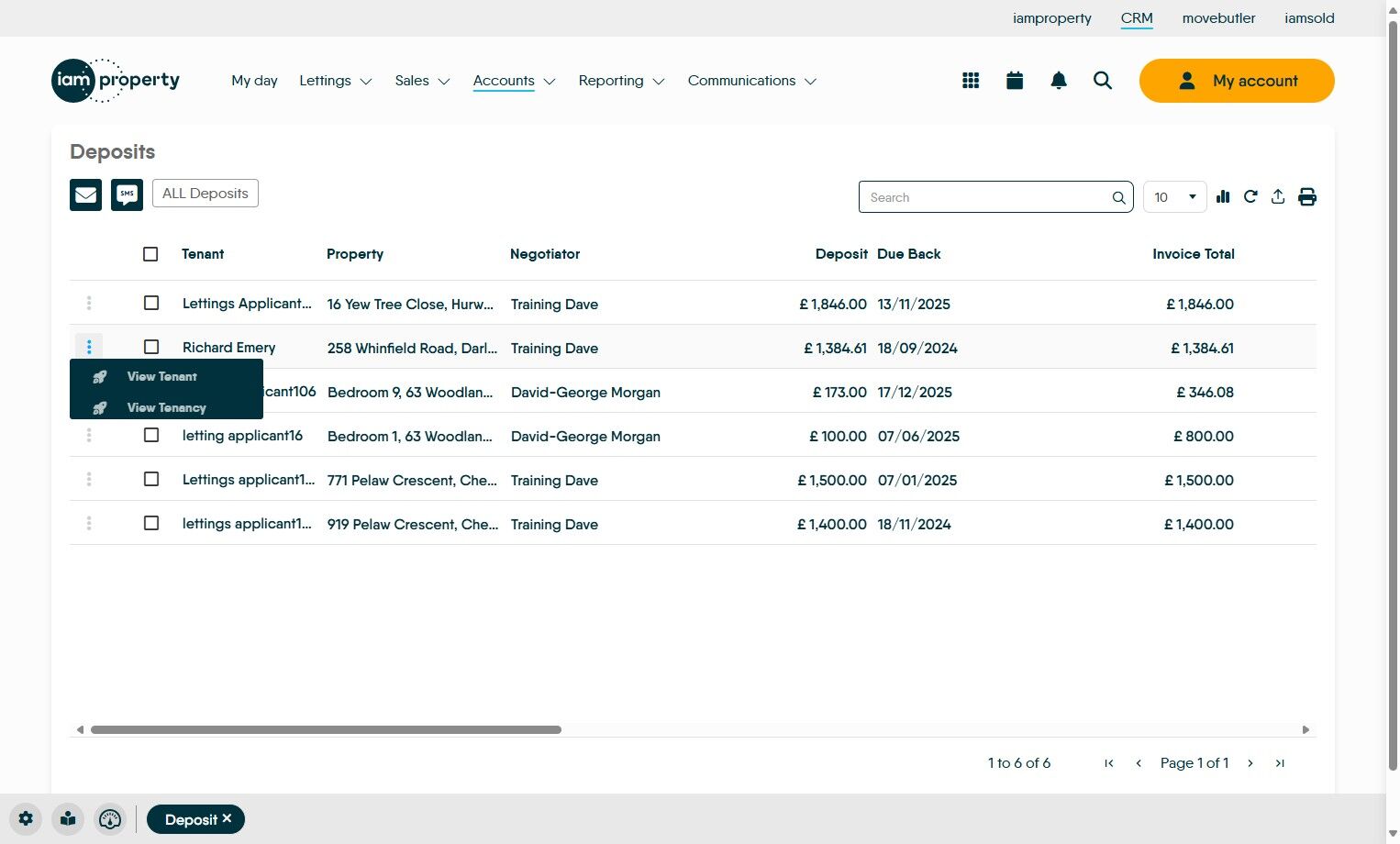
Task: Open row actions for 919 Pelaw Crescent row
Action: pos(89,523)
